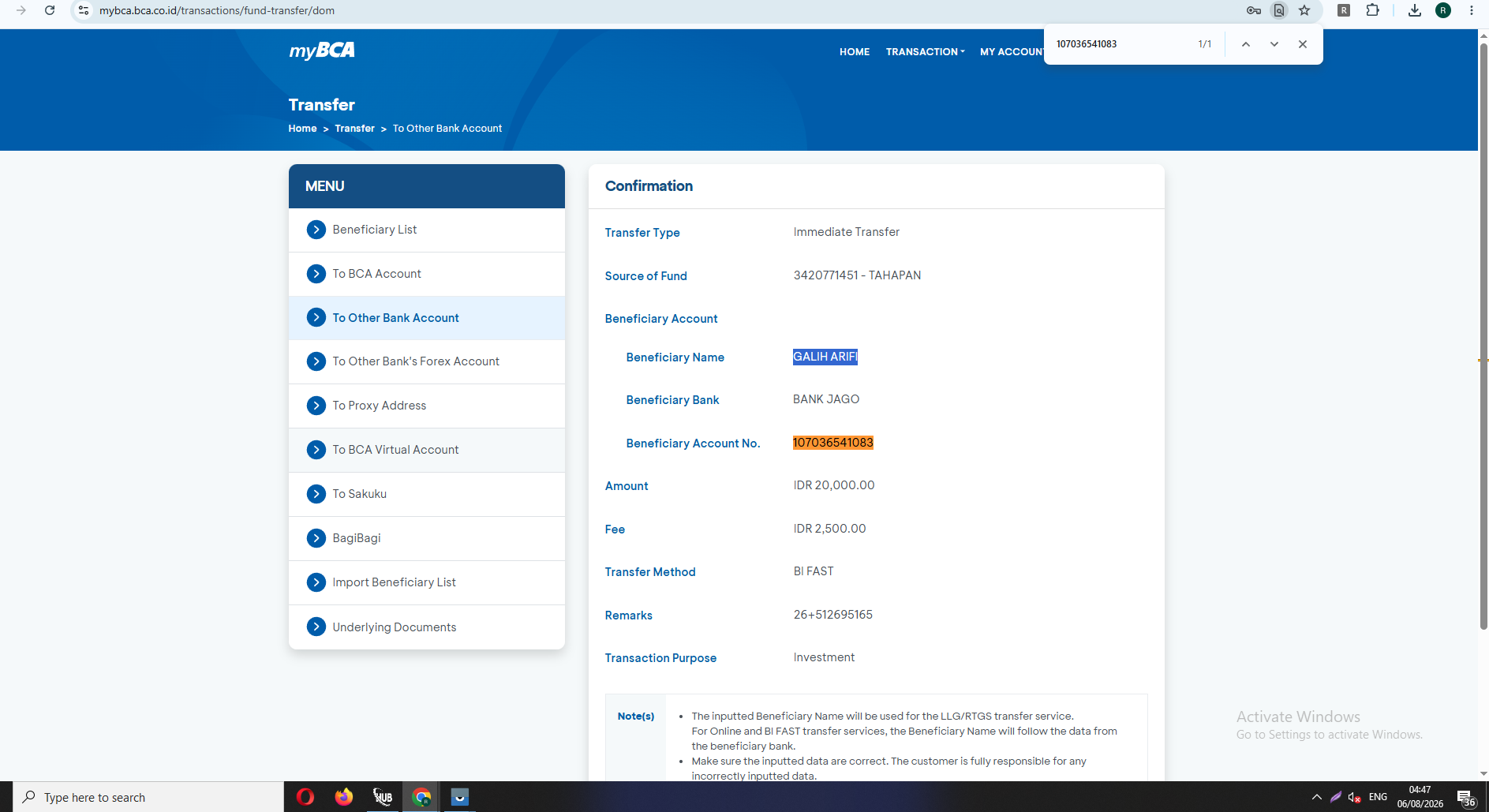Screen dimensions: 1489x812
Task: Click To Other Bank Account breadcrumb
Action: 447,129
